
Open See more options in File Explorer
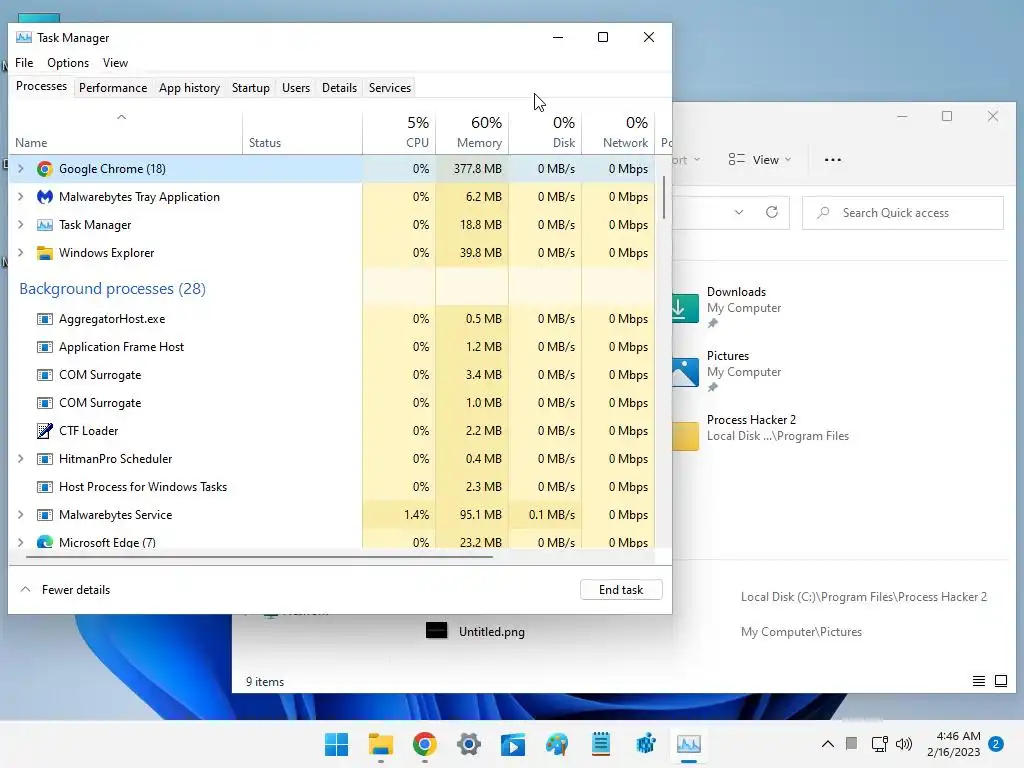point(833,160)
